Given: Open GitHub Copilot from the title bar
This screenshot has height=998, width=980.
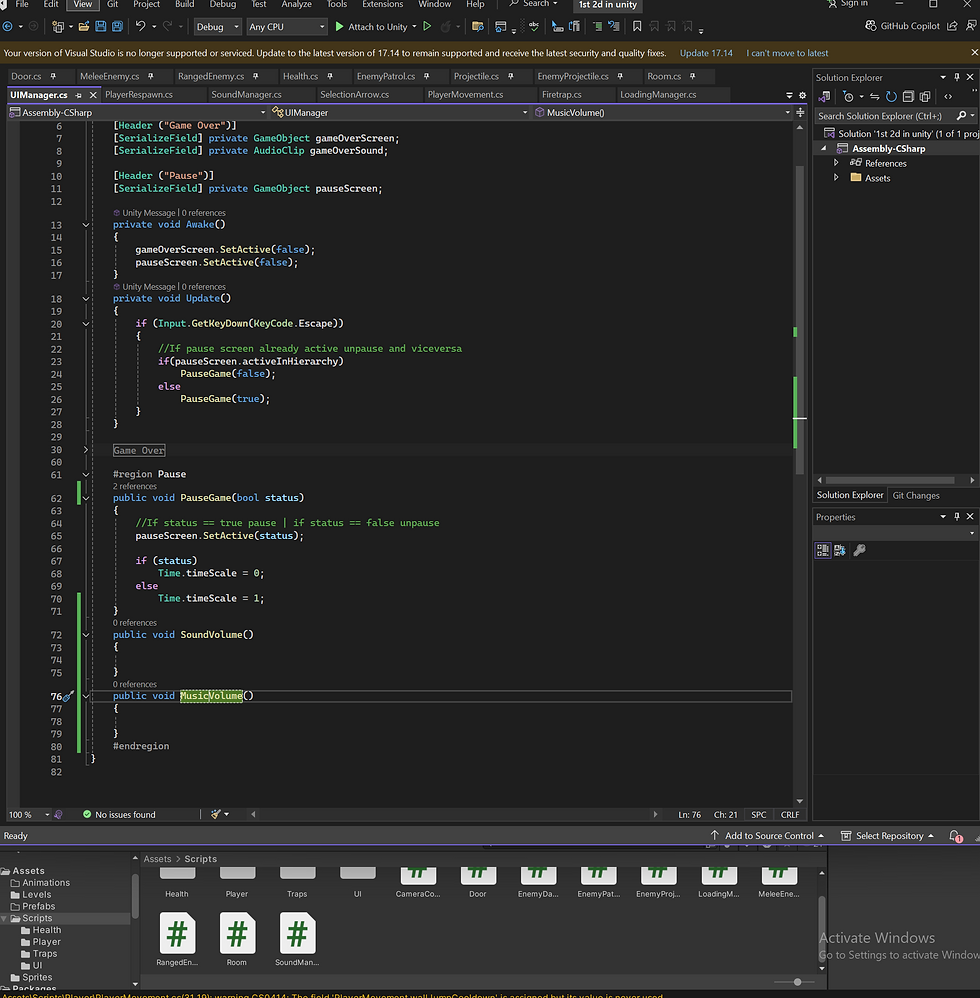Looking at the screenshot, I should pyautogui.click(x=902, y=26).
